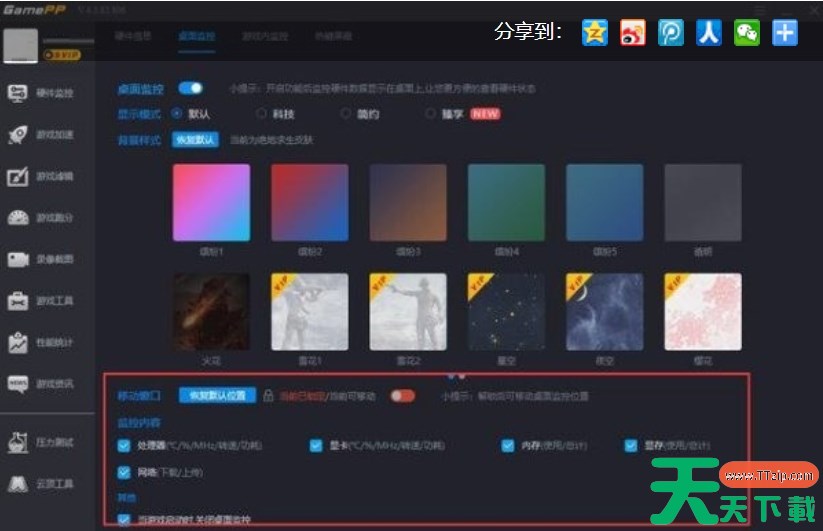Toggle the red move-window lock switch
823x531 pixels.
point(403,396)
